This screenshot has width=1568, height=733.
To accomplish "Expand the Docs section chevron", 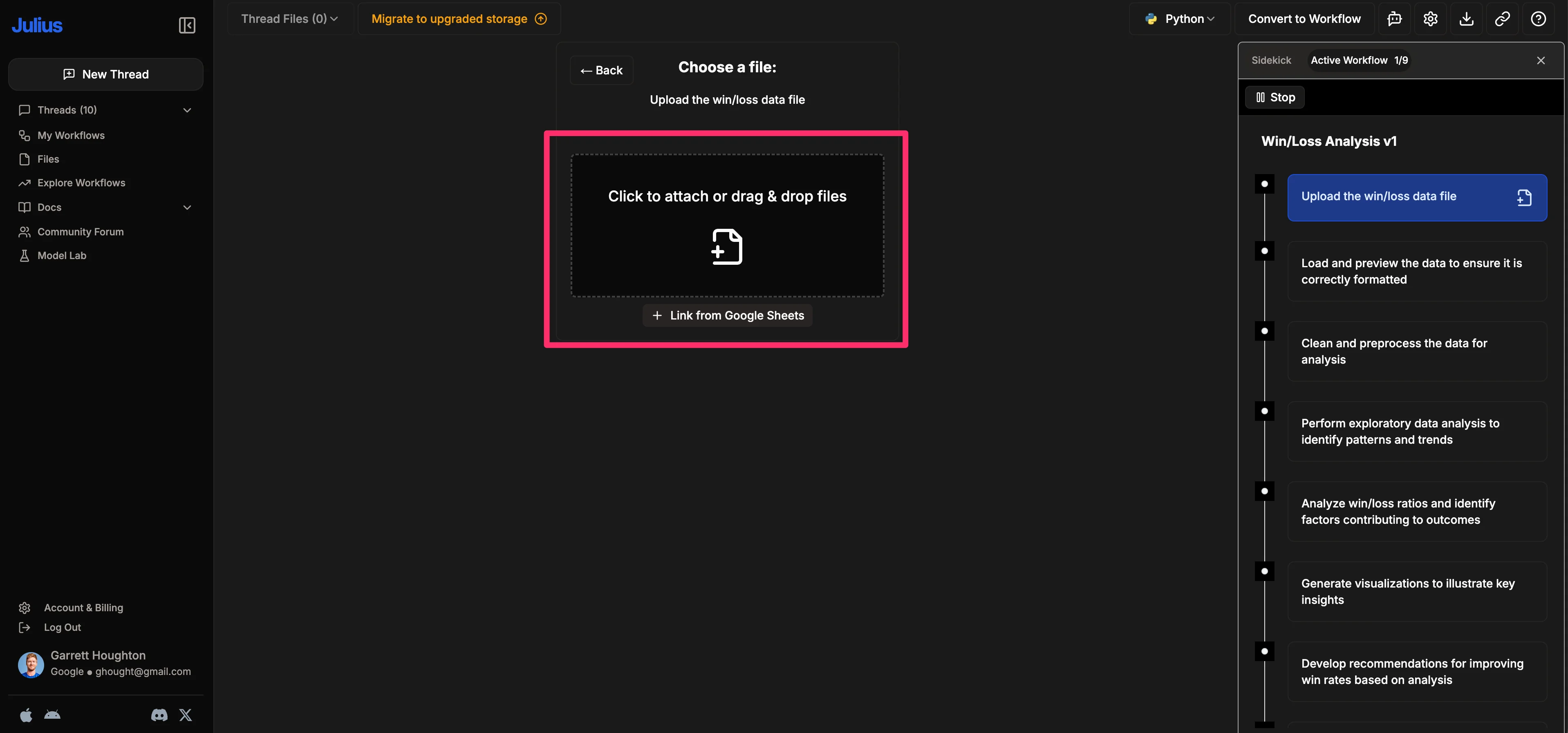I will pos(187,208).
